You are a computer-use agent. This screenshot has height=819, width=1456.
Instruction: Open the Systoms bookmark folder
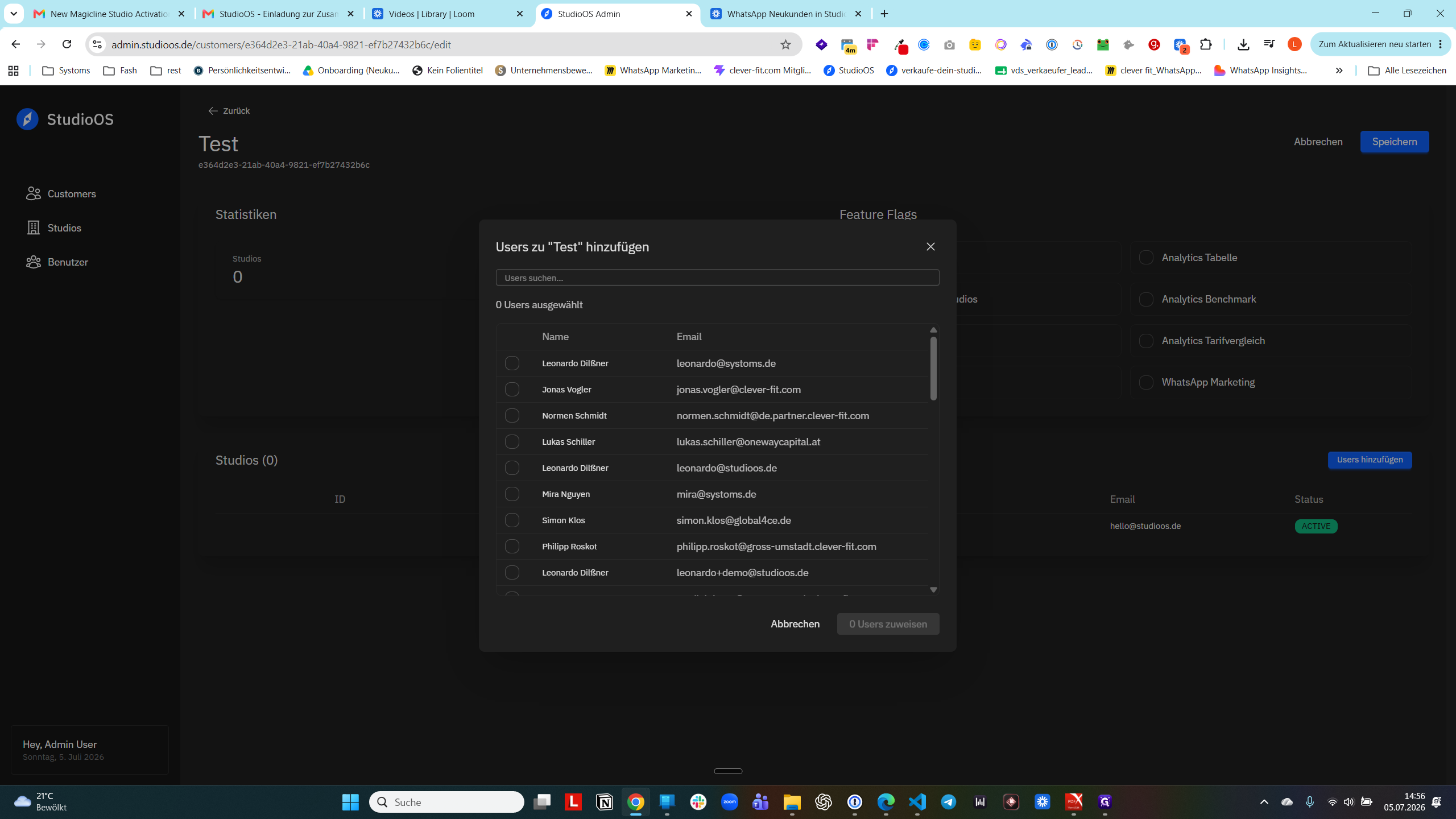point(66,71)
